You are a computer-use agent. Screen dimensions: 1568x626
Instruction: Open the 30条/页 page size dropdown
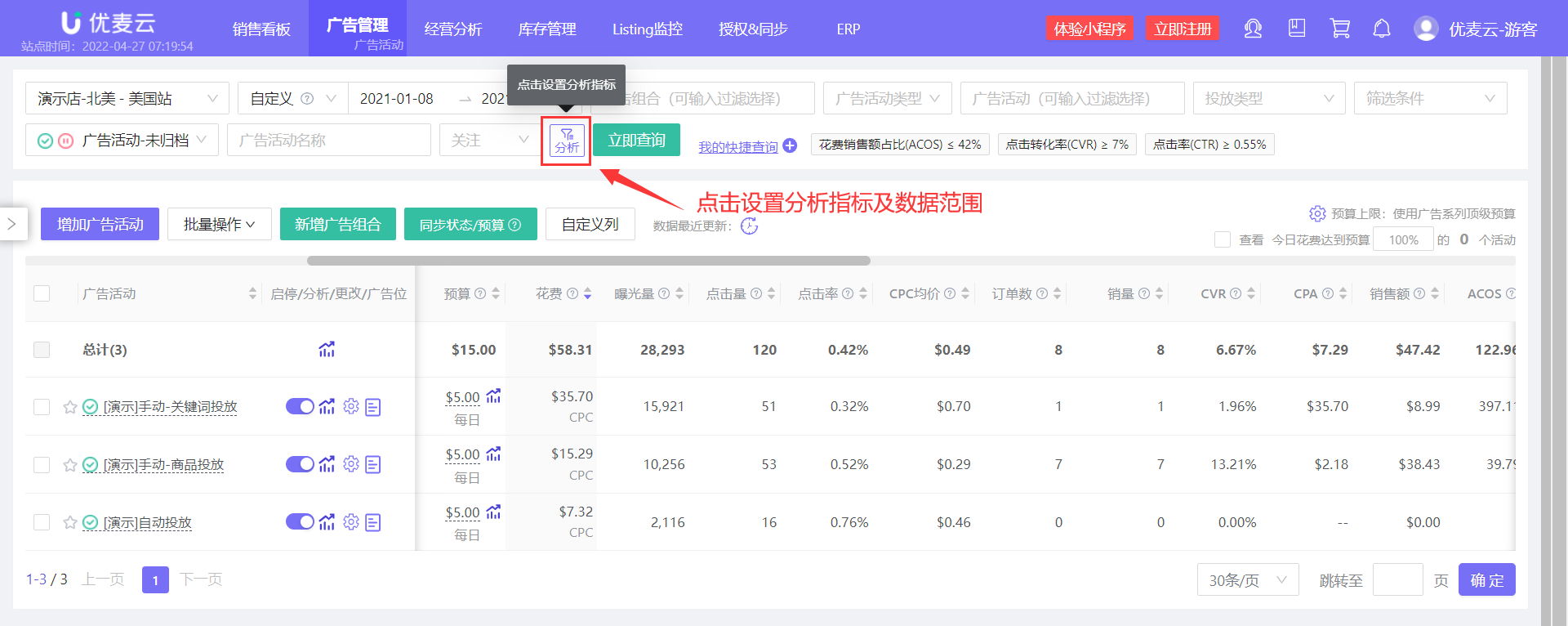pos(1248,579)
